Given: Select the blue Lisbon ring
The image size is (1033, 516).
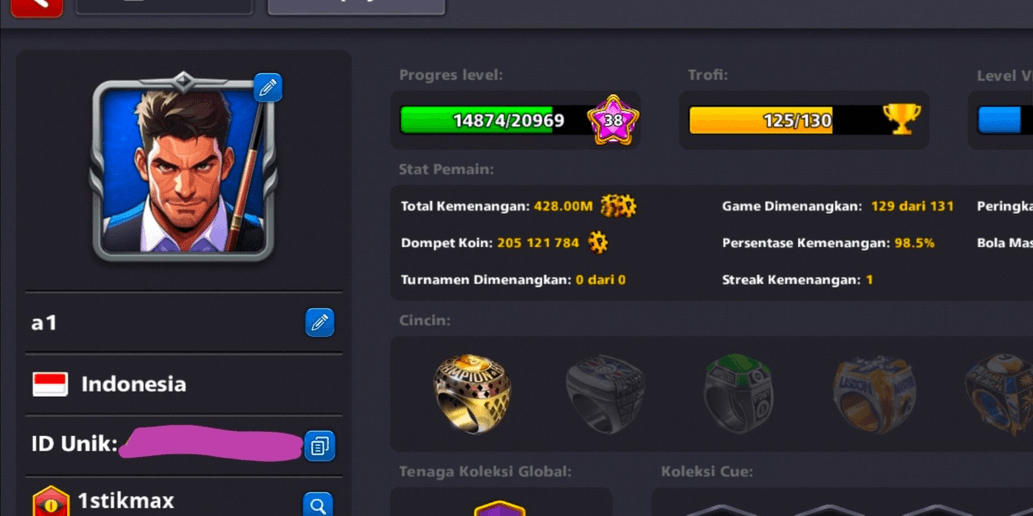Looking at the screenshot, I should click(872, 394).
